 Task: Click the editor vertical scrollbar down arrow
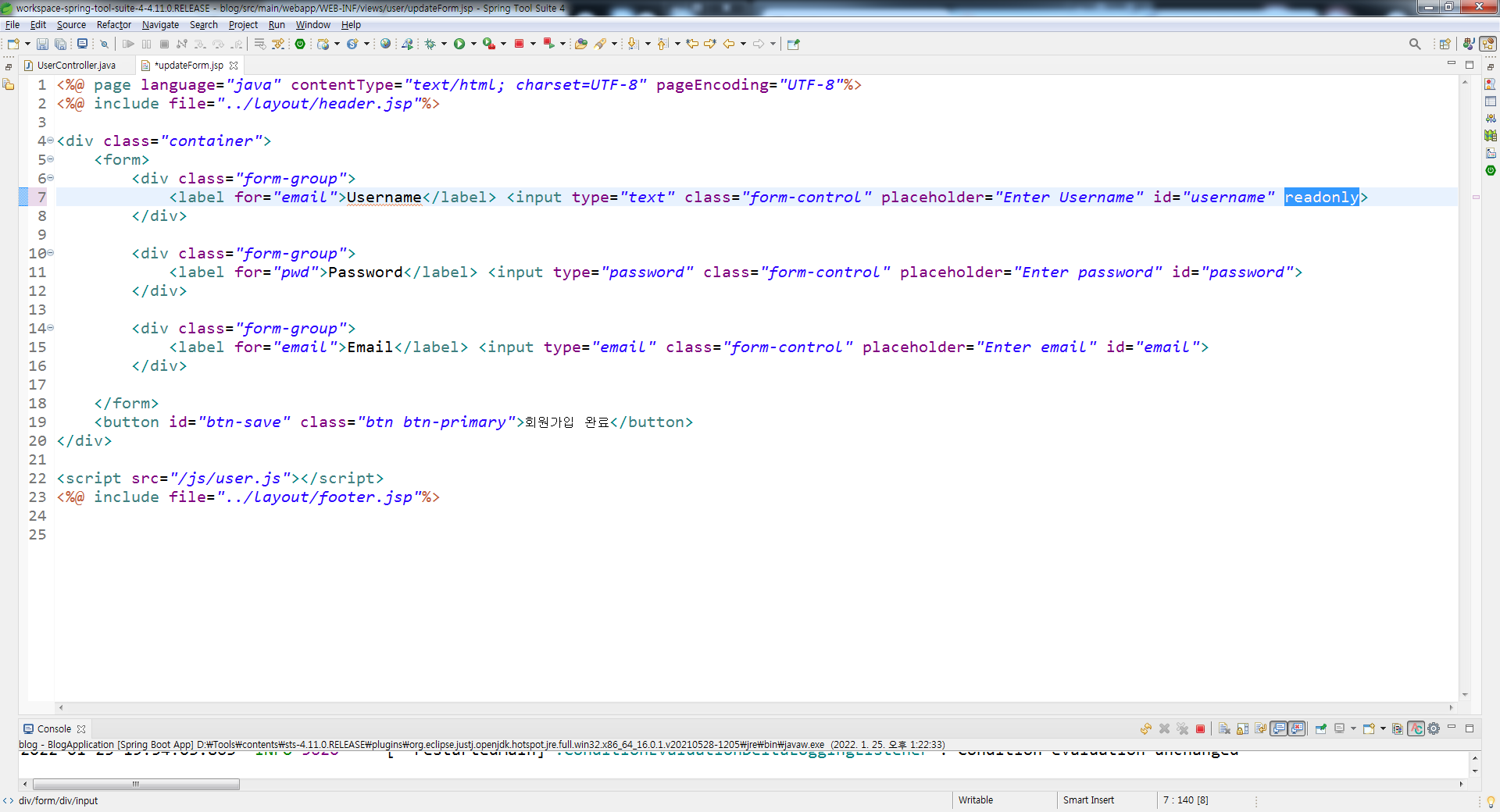click(1465, 695)
